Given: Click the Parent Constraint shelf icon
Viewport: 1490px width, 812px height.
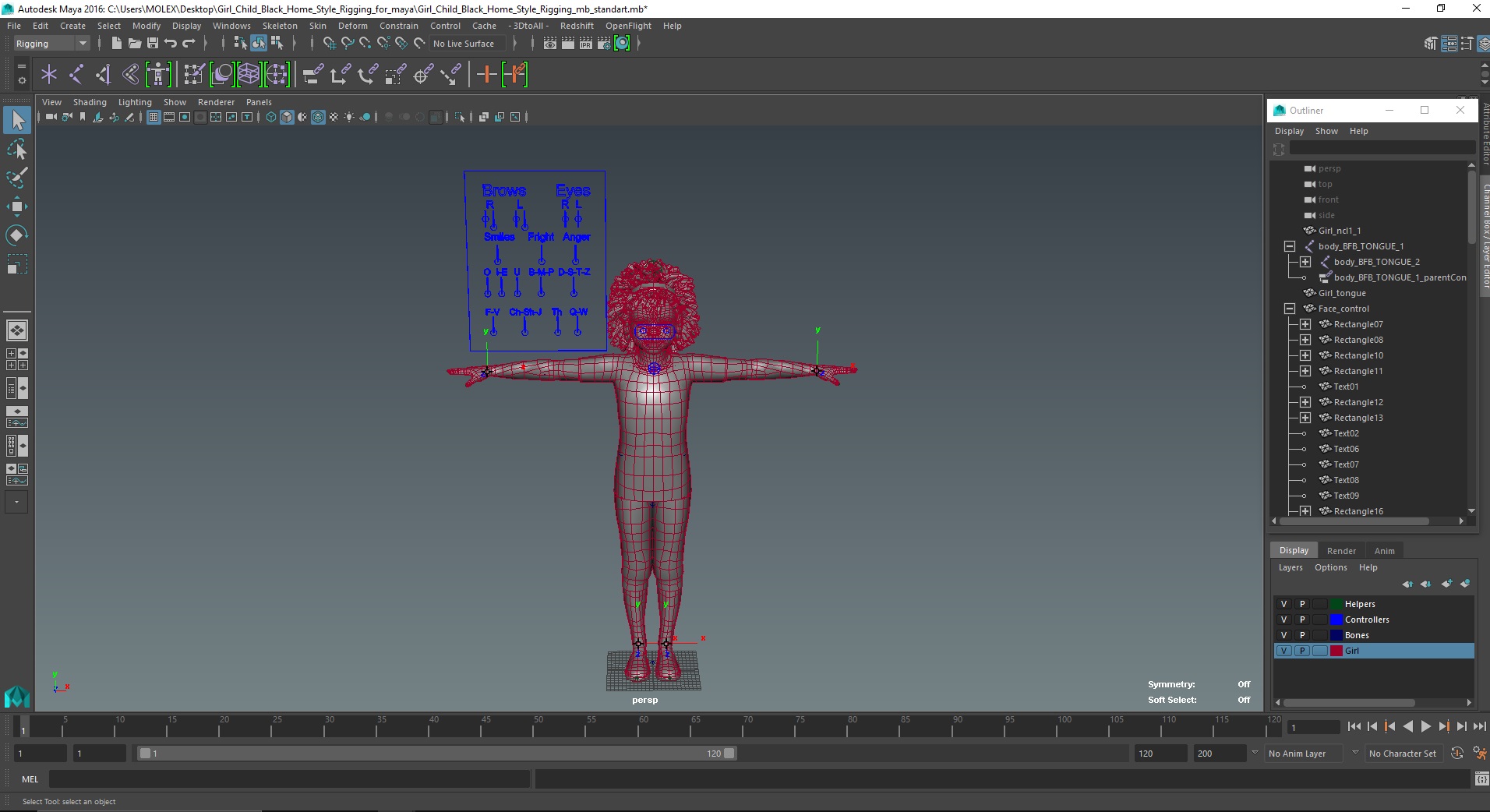Looking at the screenshot, I should pyautogui.click(x=312, y=75).
